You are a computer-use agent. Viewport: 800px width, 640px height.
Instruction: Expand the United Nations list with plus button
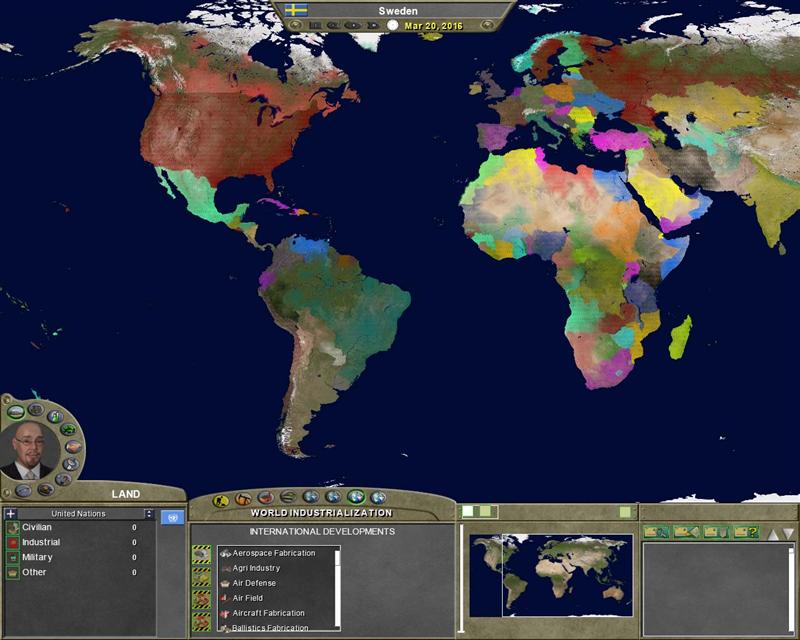(11, 514)
